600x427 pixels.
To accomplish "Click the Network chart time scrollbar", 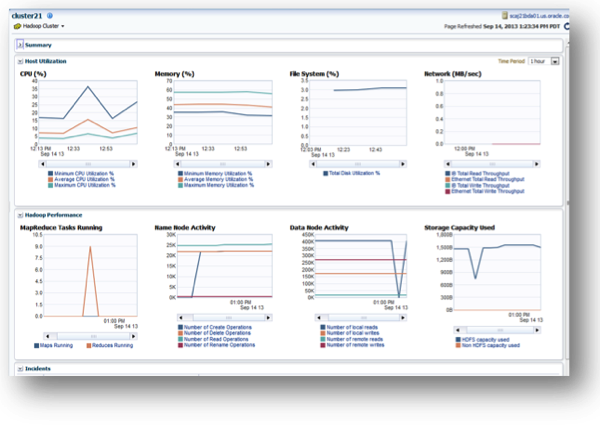I will (492, 164).
